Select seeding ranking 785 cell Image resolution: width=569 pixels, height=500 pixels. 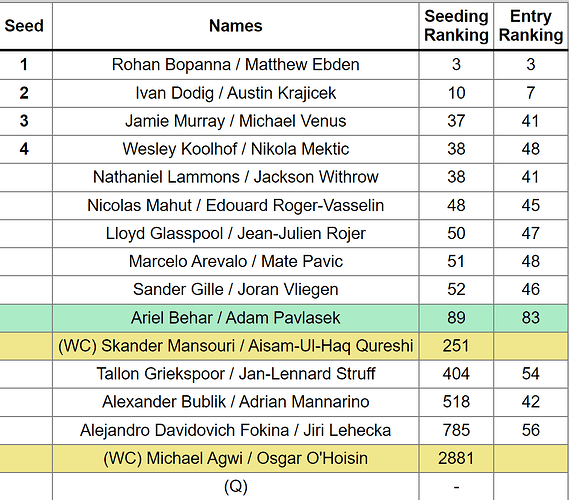456,430
